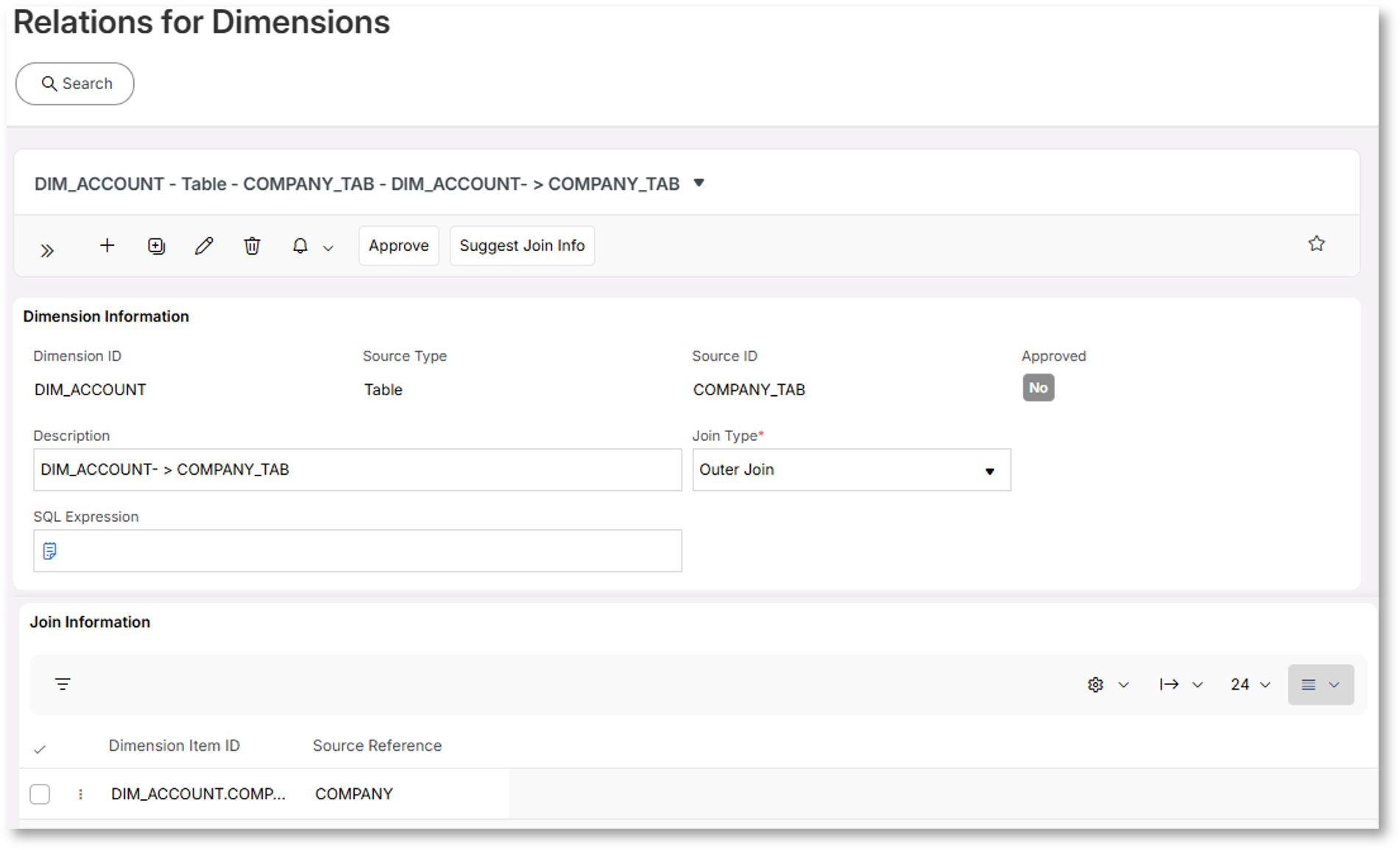Sort by Dimension Item ID column
This screenshot has height=850, width=1400.
point(174,745)
